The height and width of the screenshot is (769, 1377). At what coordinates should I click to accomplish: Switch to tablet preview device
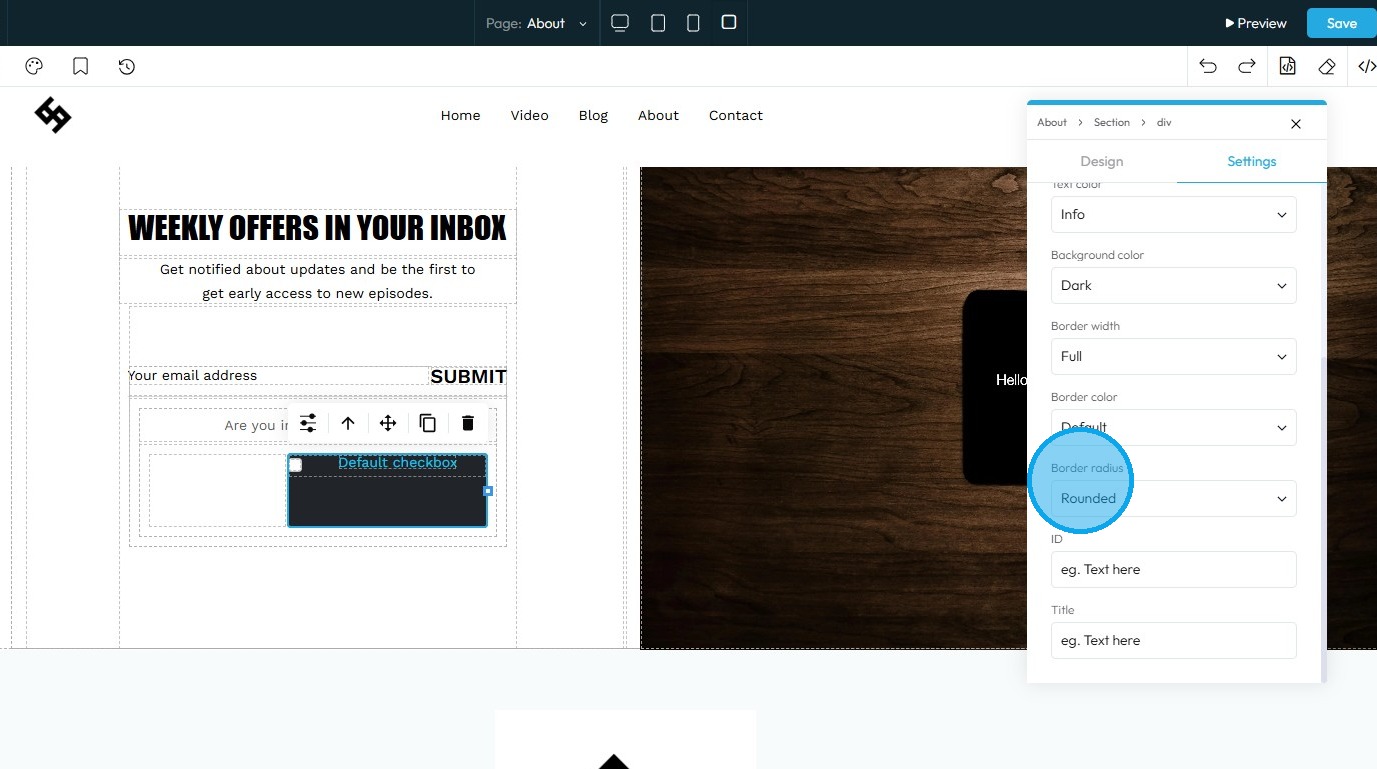(x=658, y=23)
